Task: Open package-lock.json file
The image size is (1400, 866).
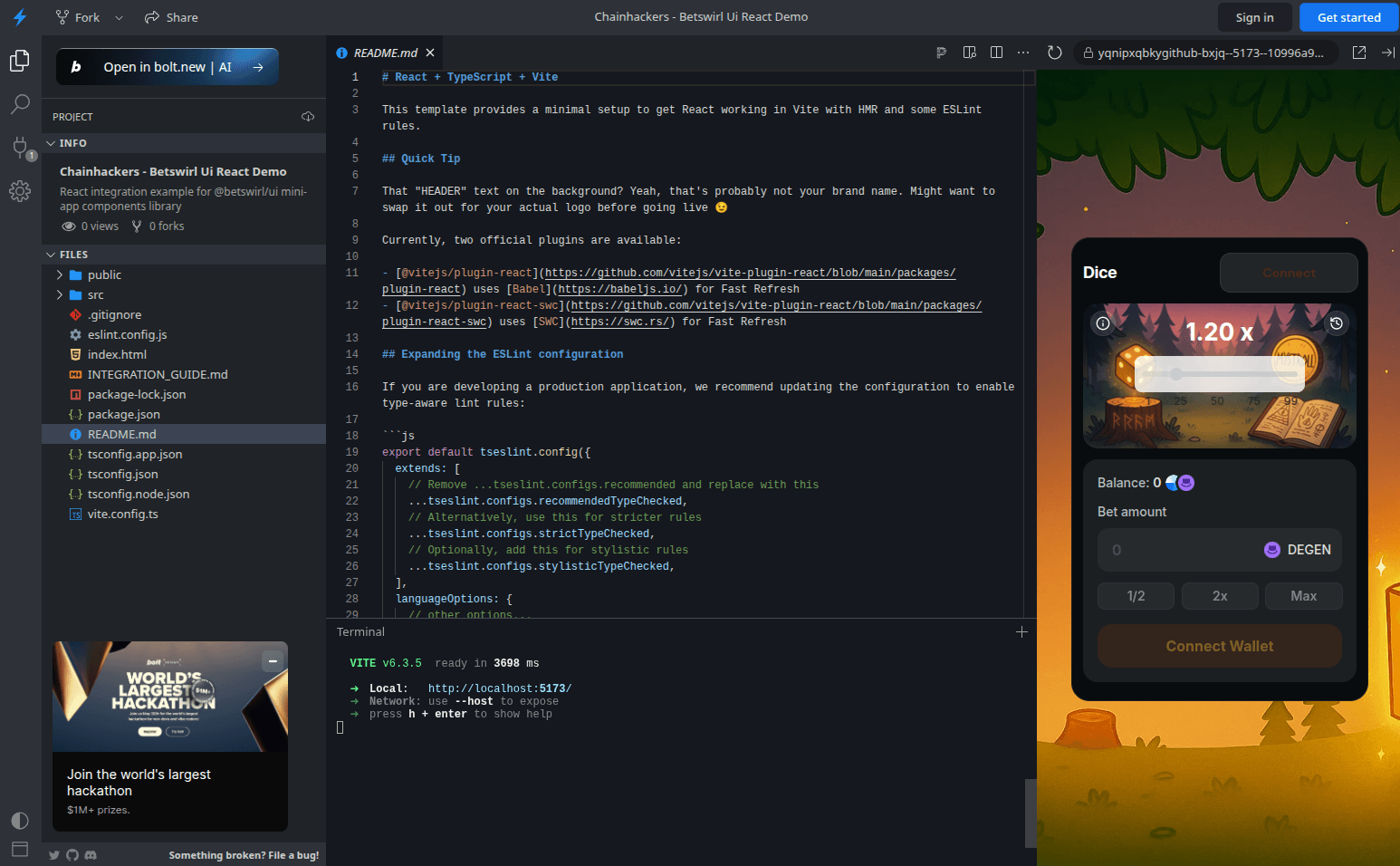Action: (184, 394)
